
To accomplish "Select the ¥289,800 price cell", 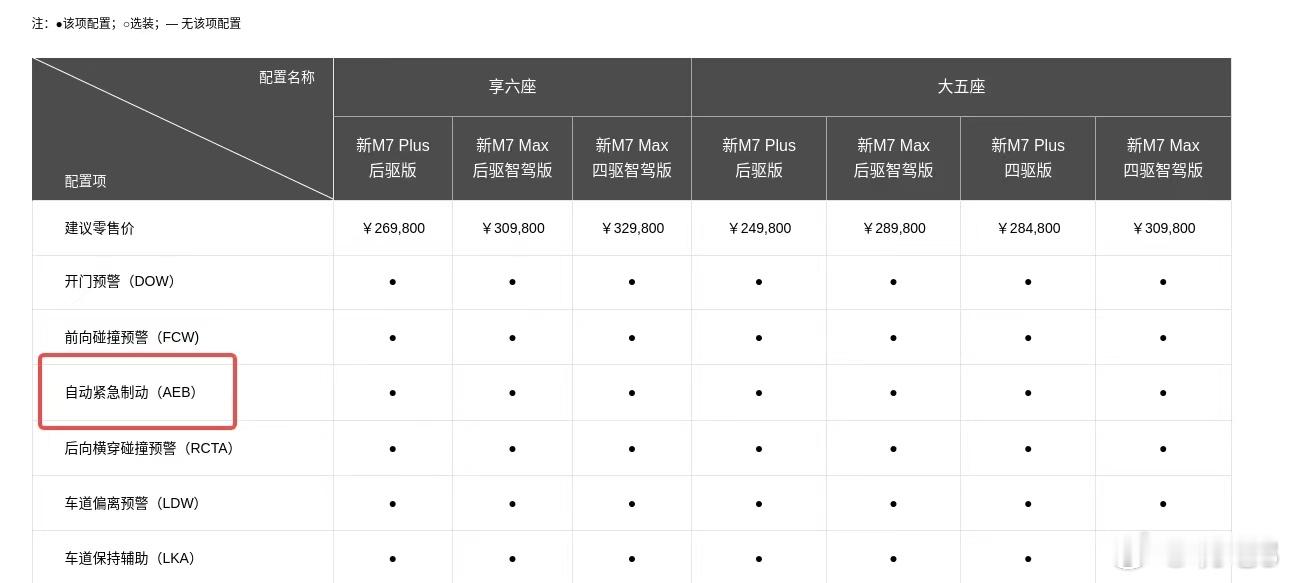I will tap(893, 228).
